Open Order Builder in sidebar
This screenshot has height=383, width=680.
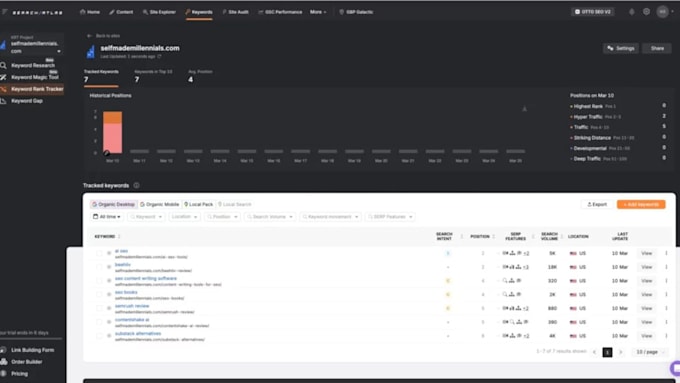[26, 362]
